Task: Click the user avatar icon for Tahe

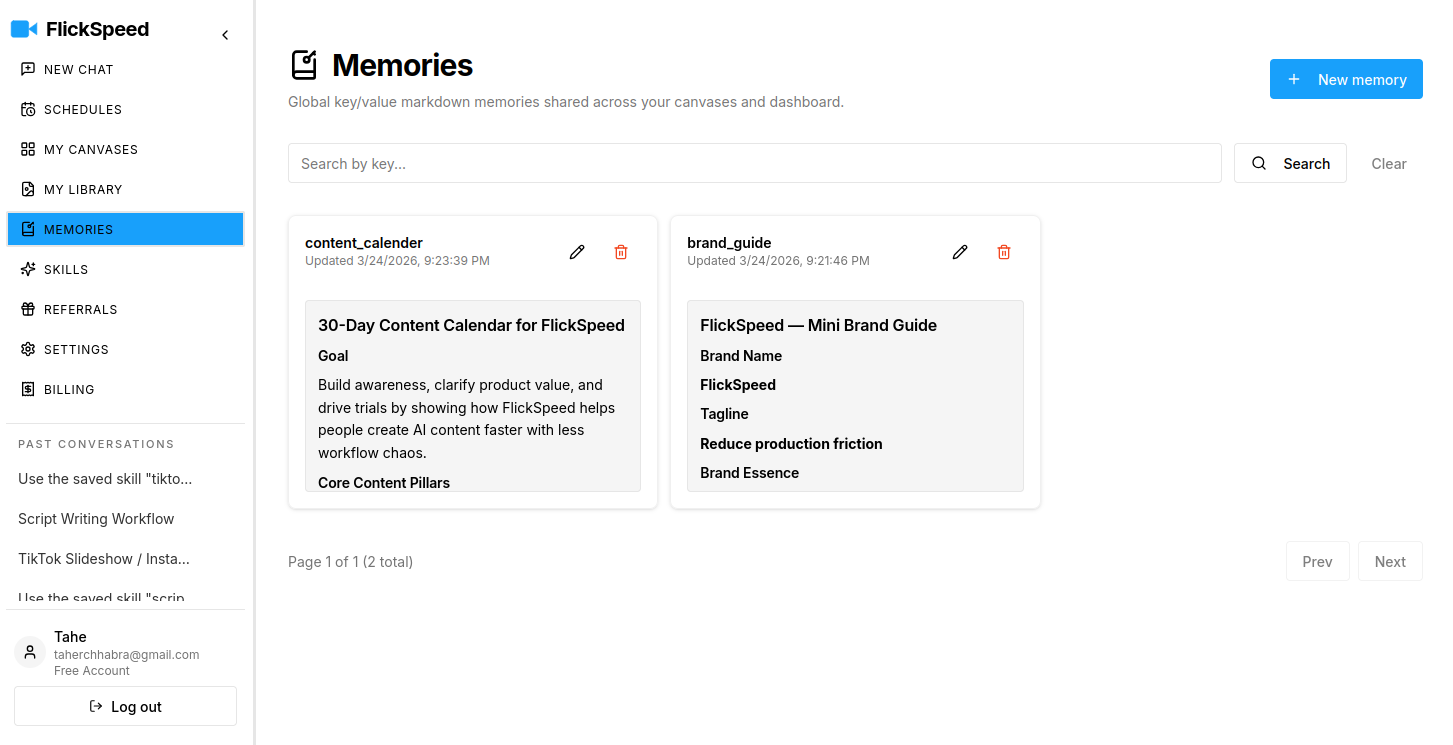Action: click(x=30, y=652)
